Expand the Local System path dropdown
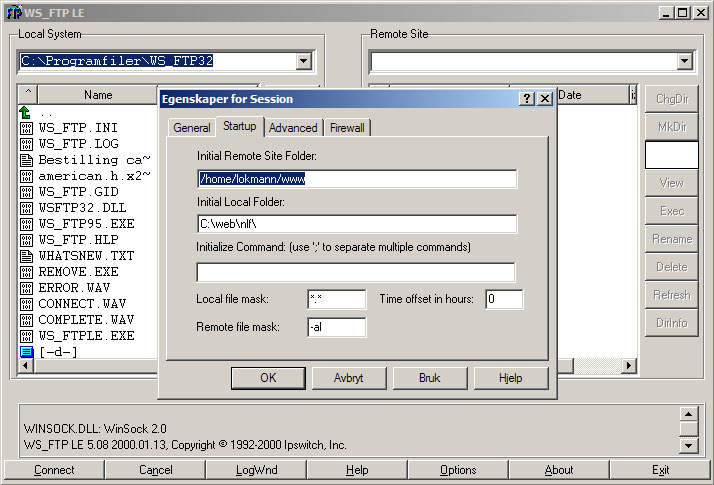The height and width of the screenshot is (485, 714). (x=304, y=62)
